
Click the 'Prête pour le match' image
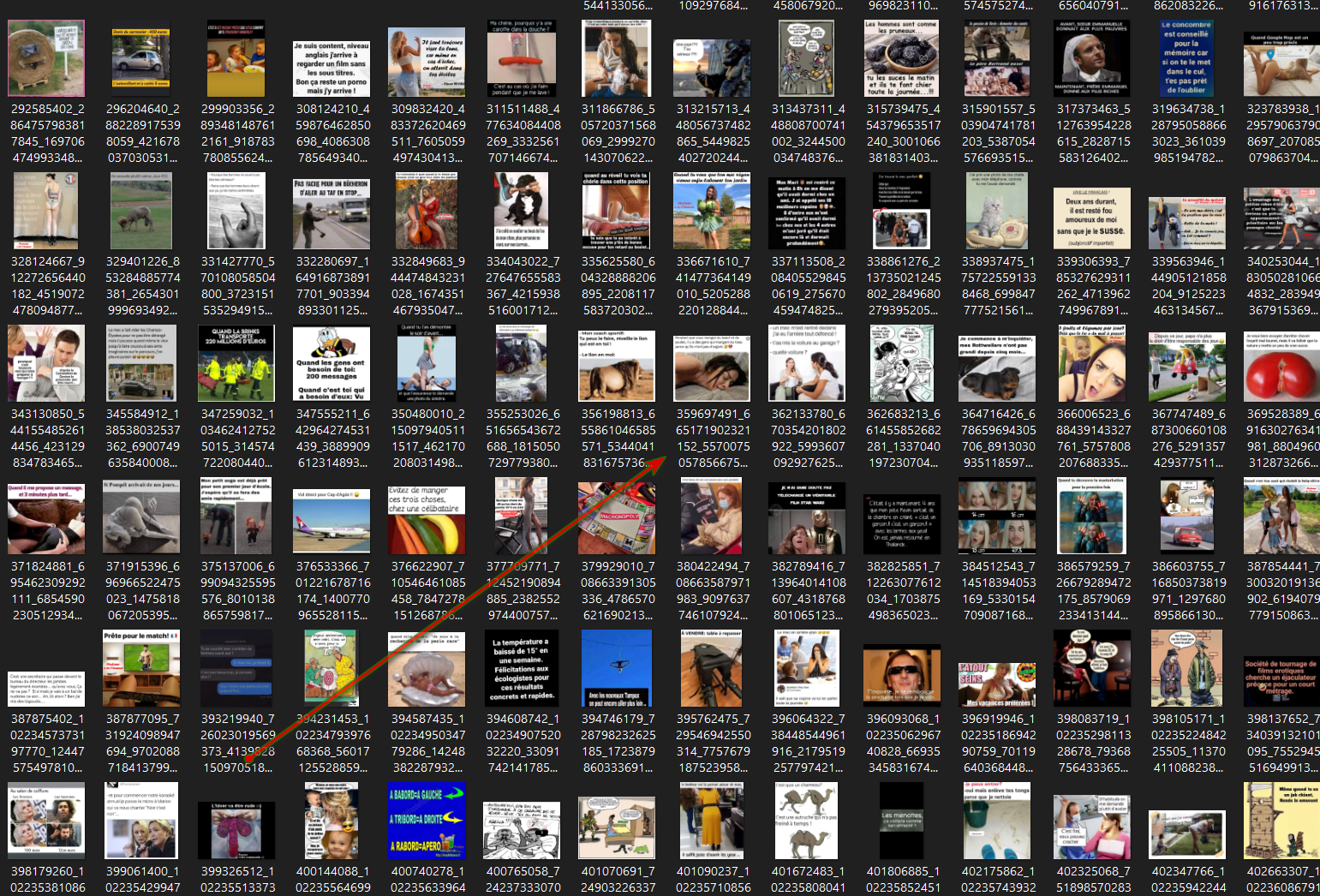point(141,668)
